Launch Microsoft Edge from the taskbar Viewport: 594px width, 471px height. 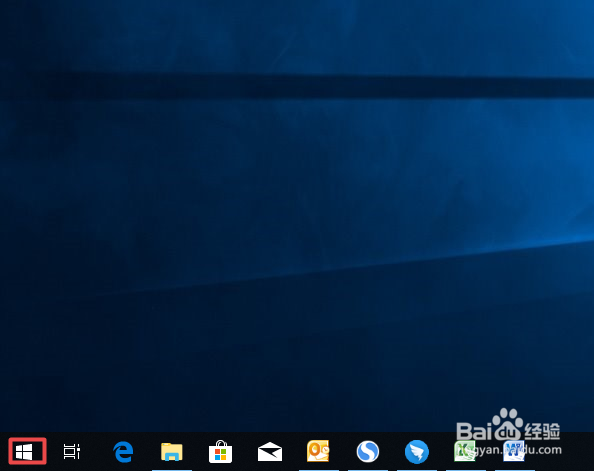tap(123, 451)
